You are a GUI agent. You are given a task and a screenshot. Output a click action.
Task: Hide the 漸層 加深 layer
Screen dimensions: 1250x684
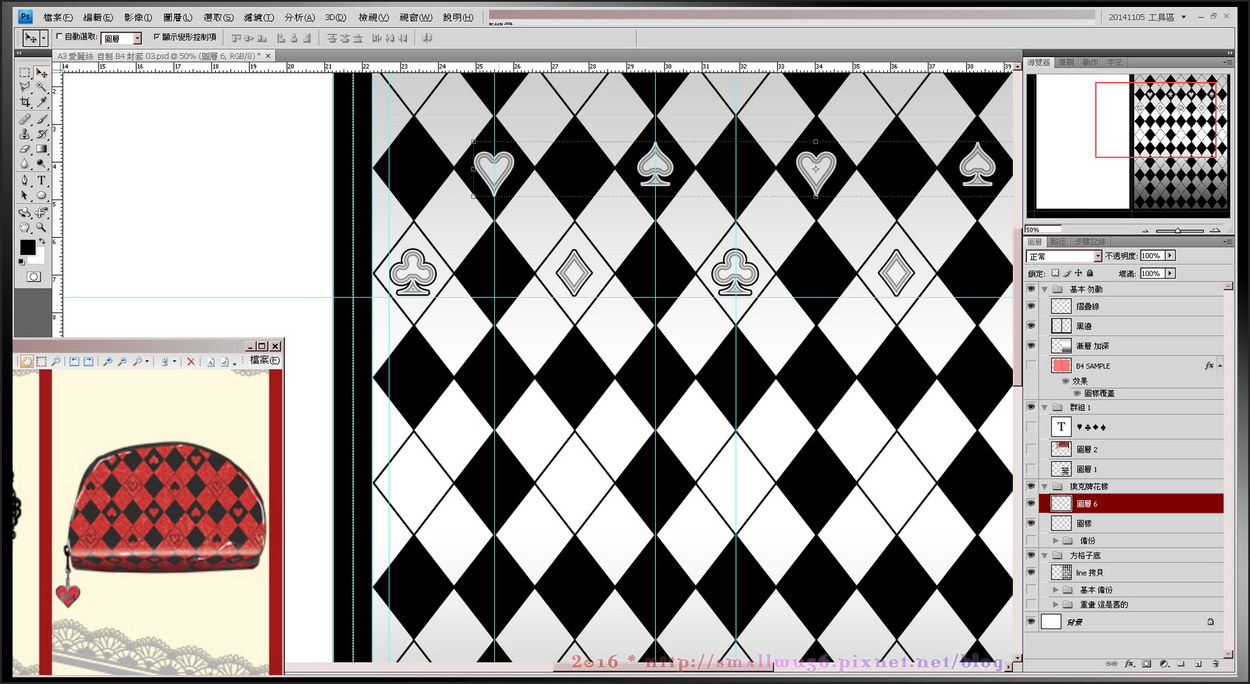coord(1030,346)
